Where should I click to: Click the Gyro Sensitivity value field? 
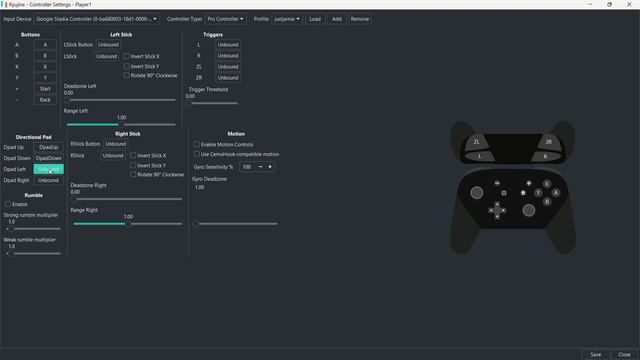tap(248, 167)
